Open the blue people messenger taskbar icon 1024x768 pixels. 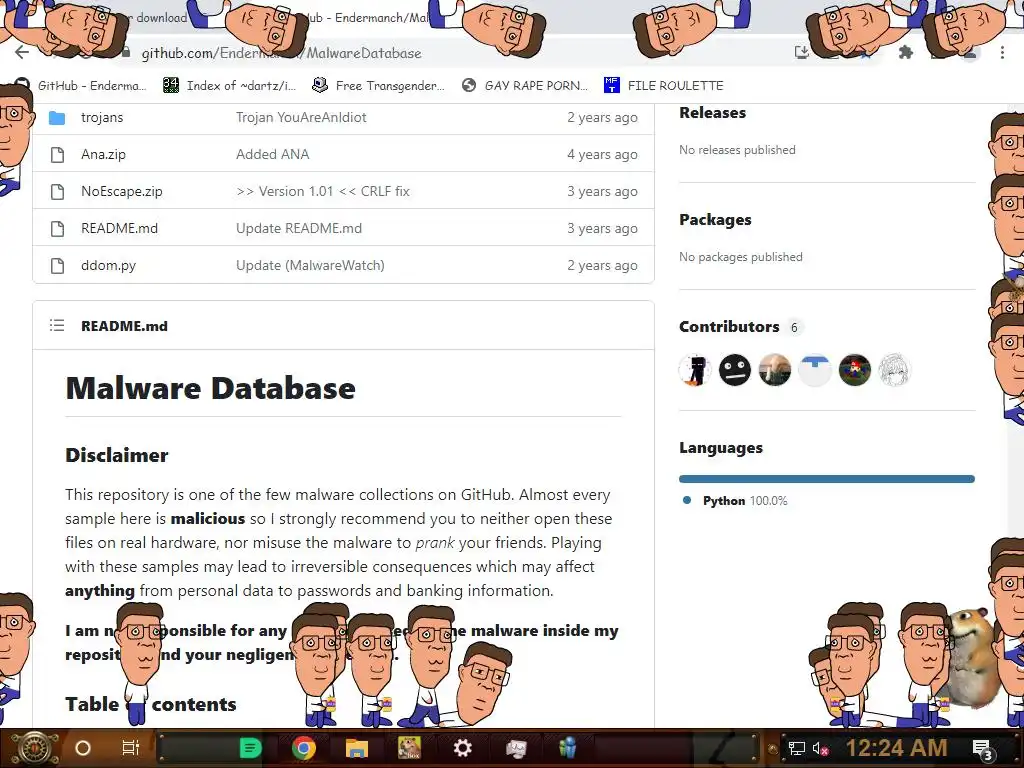(x=568, y=748)
